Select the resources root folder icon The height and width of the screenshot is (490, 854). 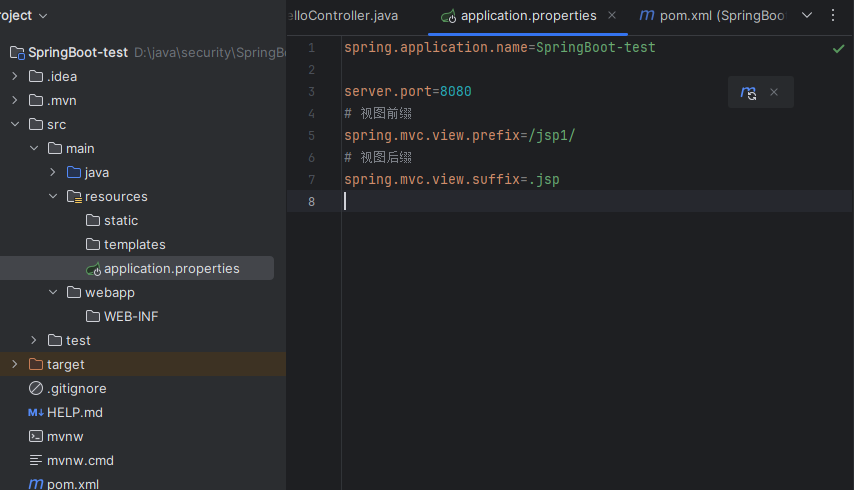(x=74, y=197)
